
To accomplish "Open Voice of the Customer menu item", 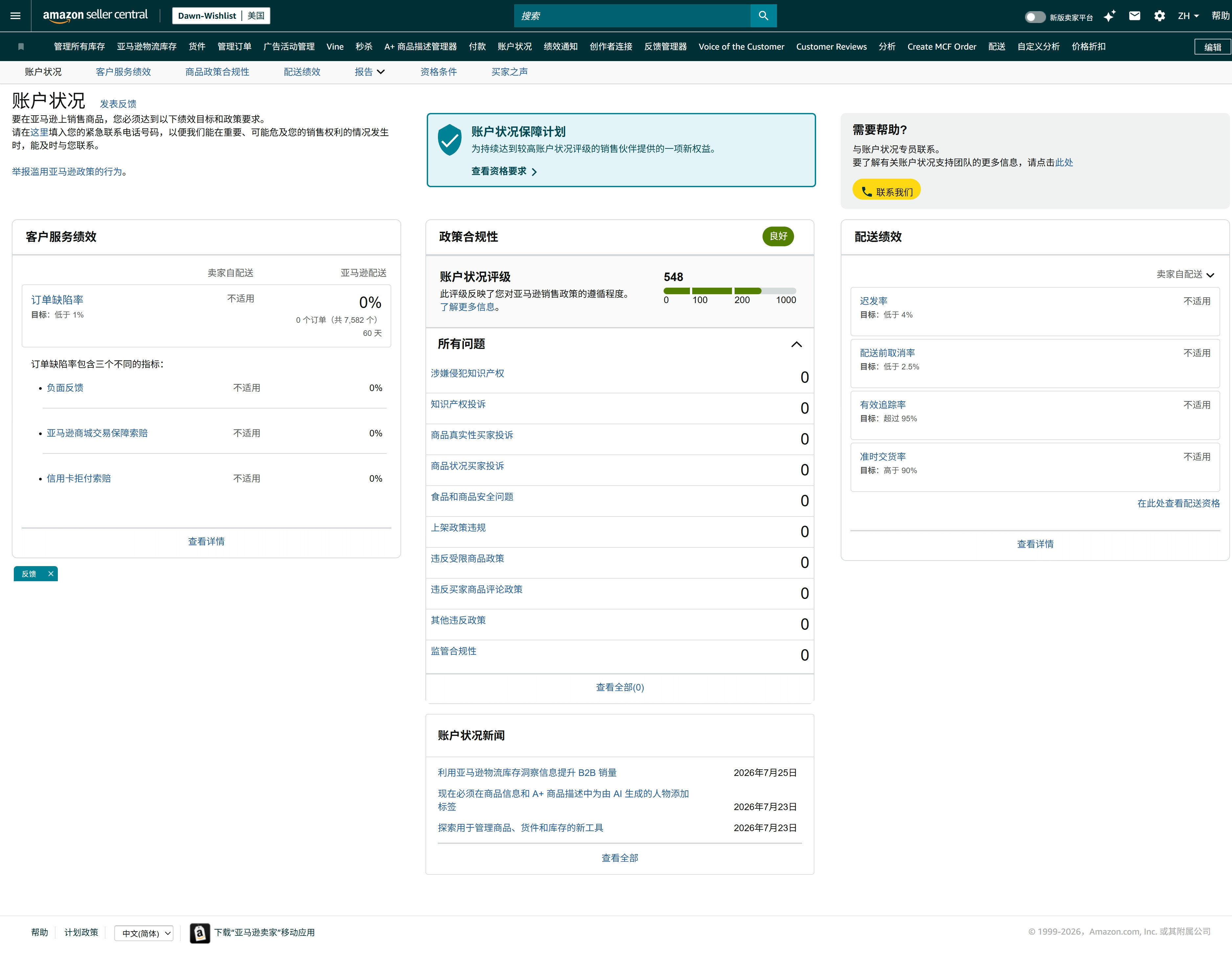I will click(x=741, y=47).
